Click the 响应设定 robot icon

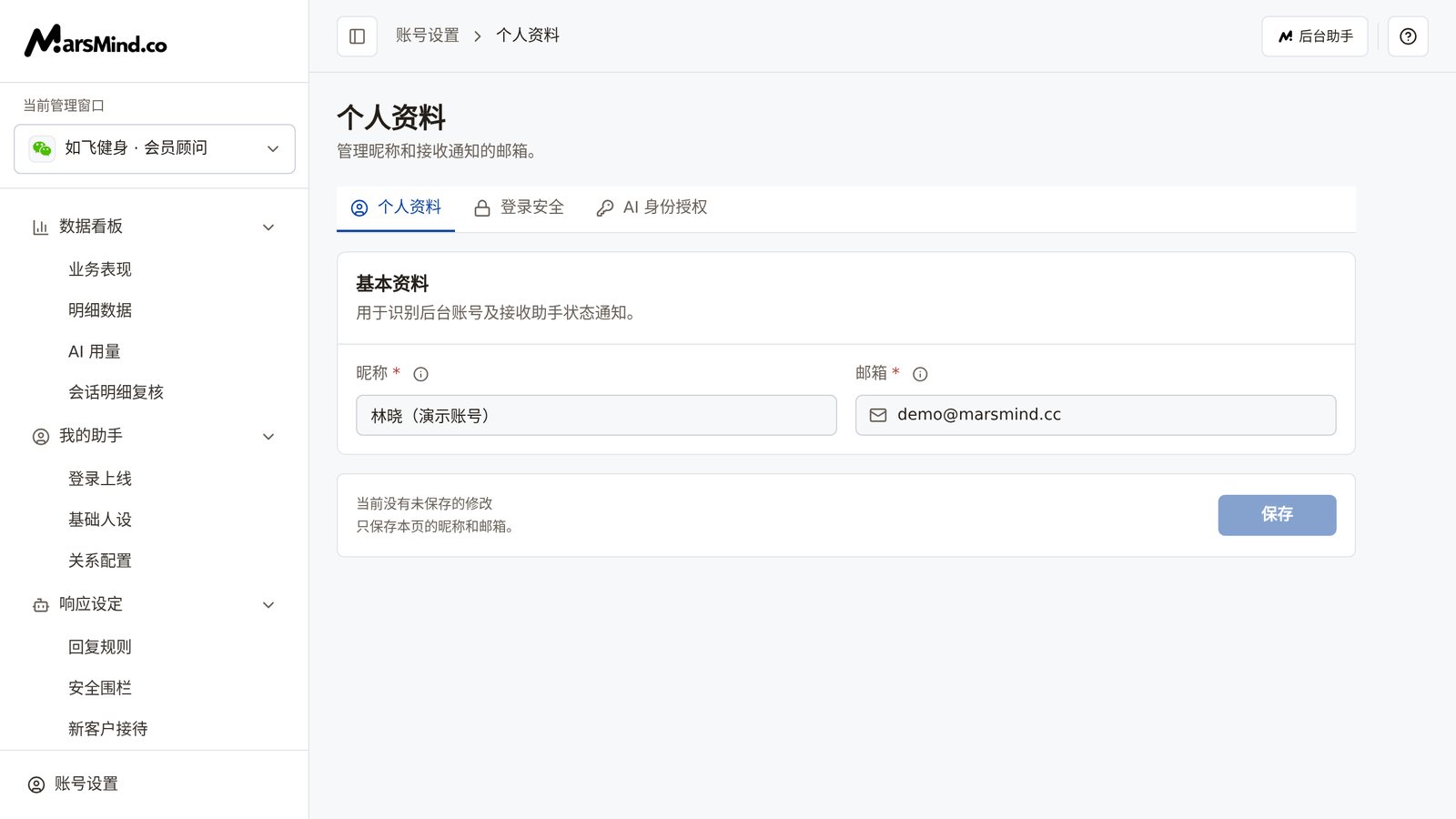click(40, 605)
